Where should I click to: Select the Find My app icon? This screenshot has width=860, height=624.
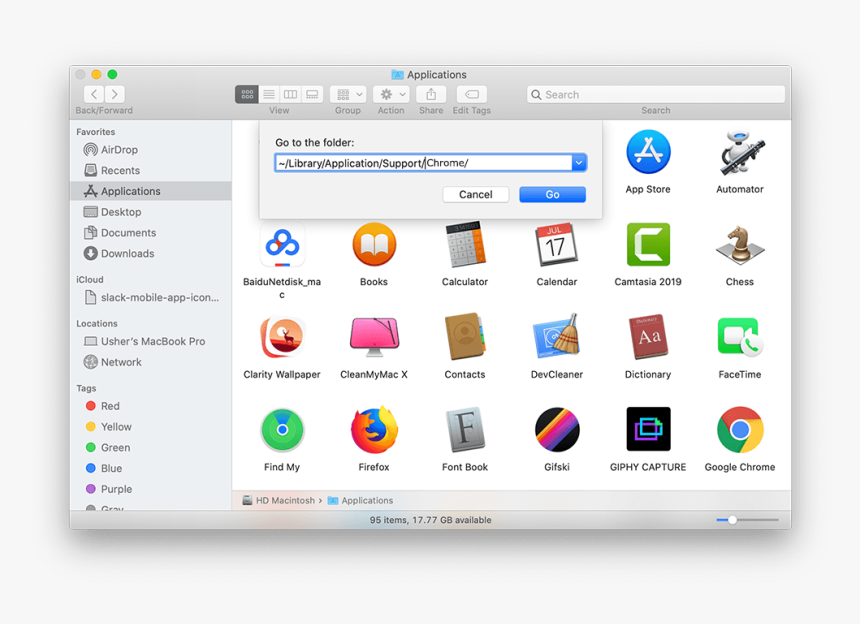282,430
